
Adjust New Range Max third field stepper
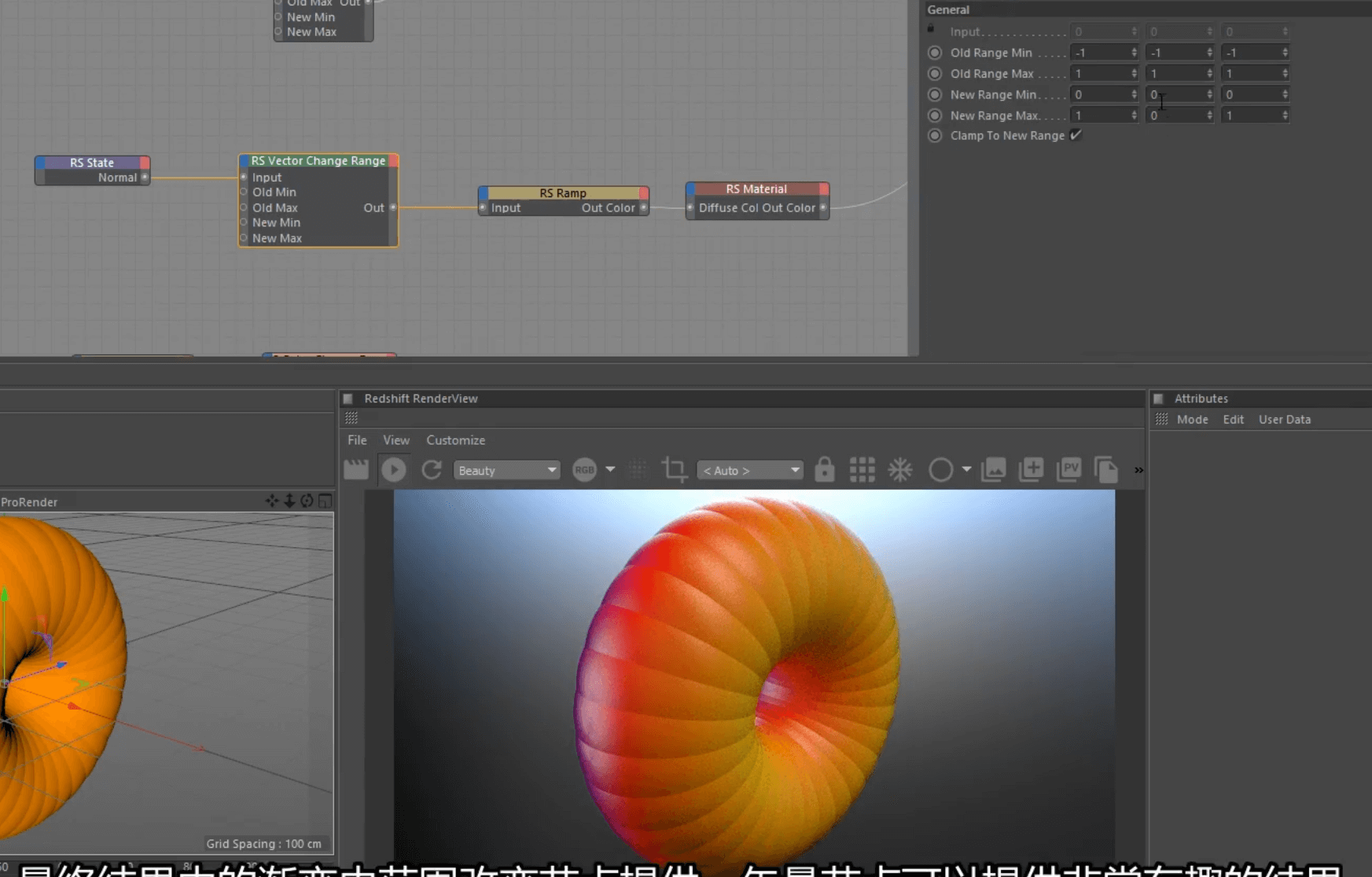pos(1285,115)
